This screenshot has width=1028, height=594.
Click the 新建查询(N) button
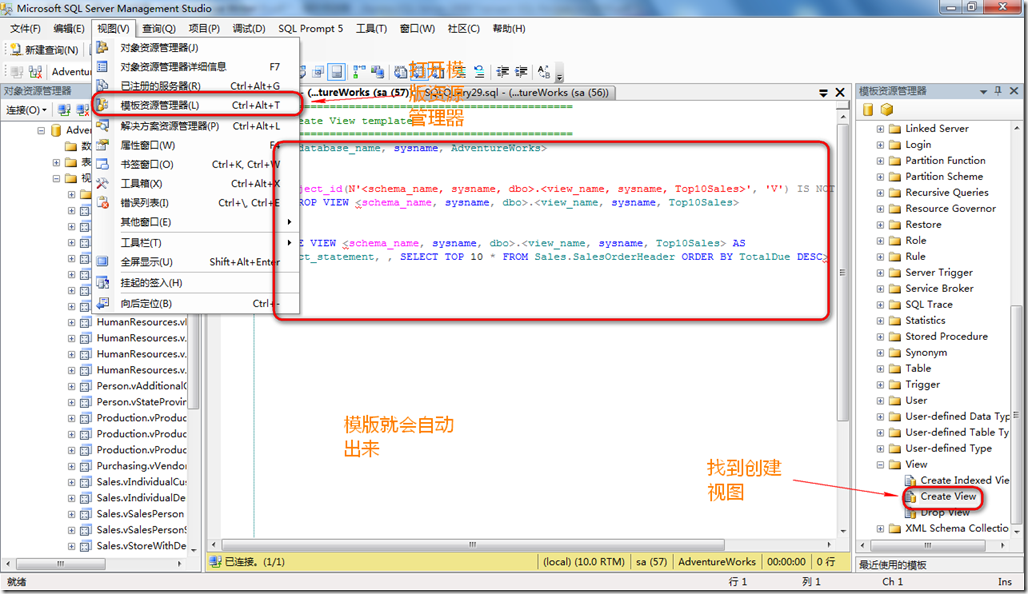click(x=44, y=50)
